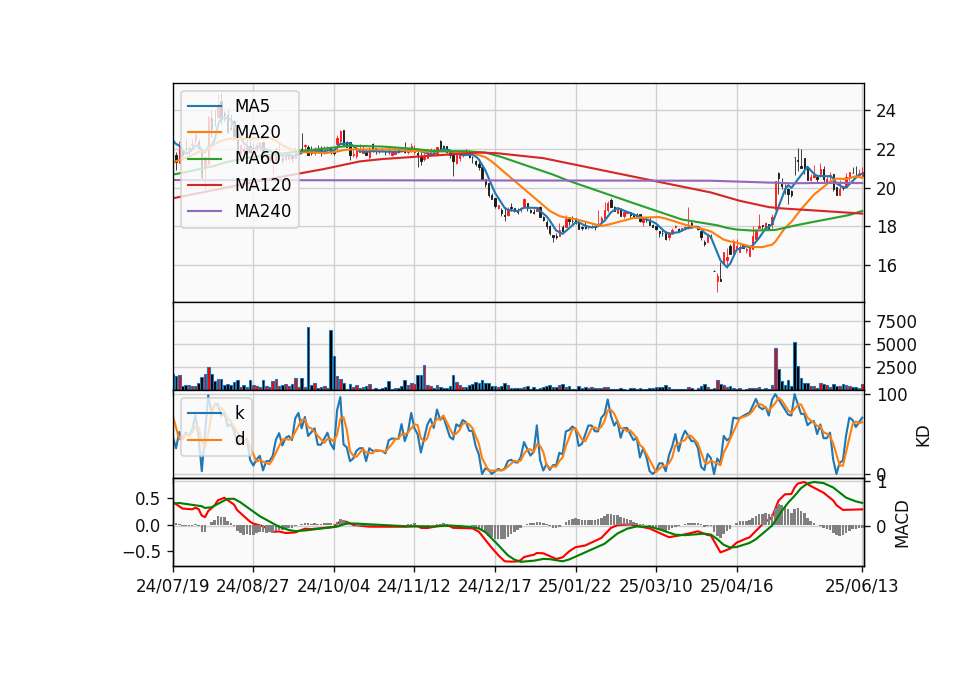Screen dimensions: 960x690
Task: Click the price axis value 24
Action: click(886, 111)
